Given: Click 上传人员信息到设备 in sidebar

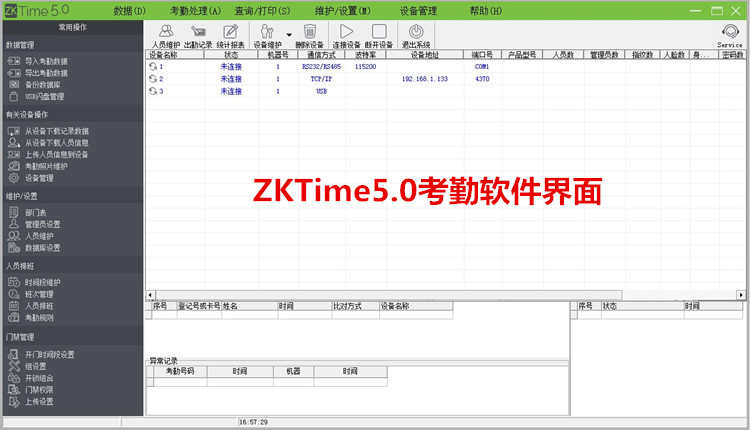Looking at the screenshot, I should [48, 154].
